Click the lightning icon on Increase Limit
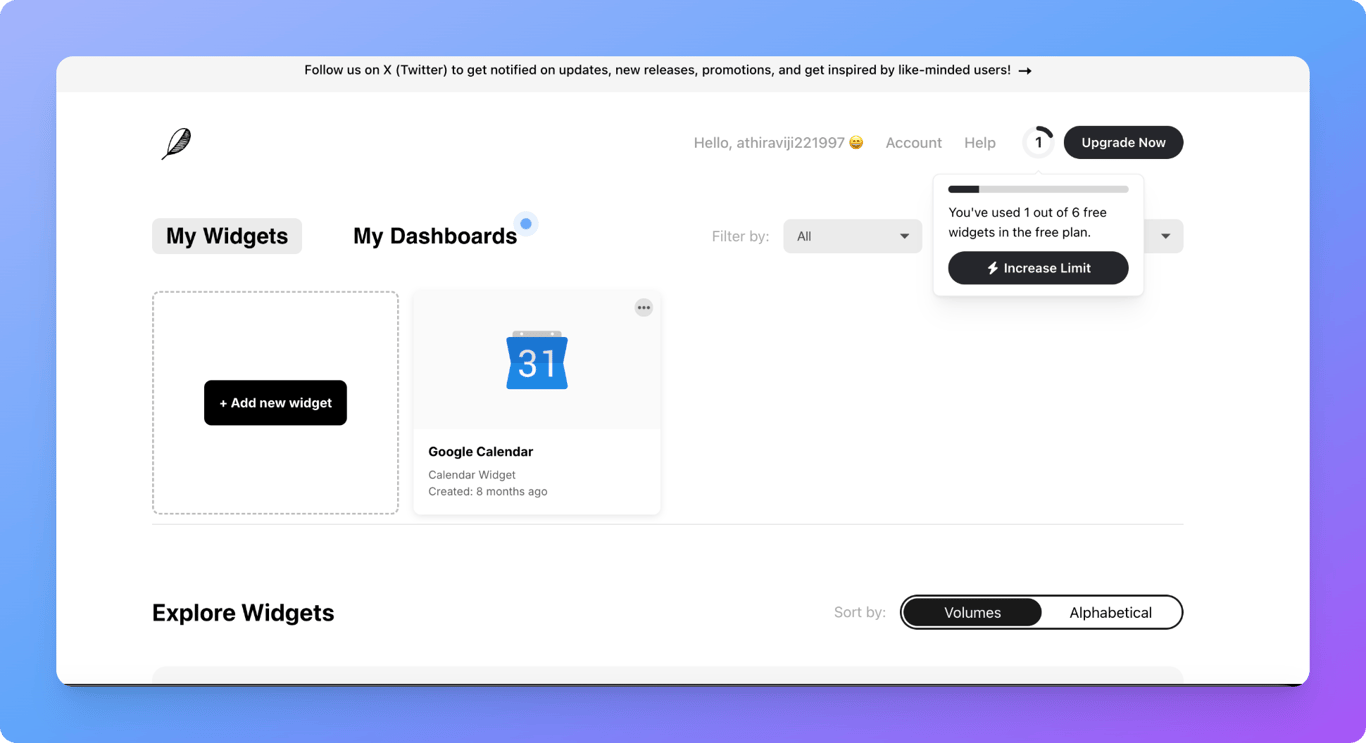The image size is (1366, 743). point(992,268)
